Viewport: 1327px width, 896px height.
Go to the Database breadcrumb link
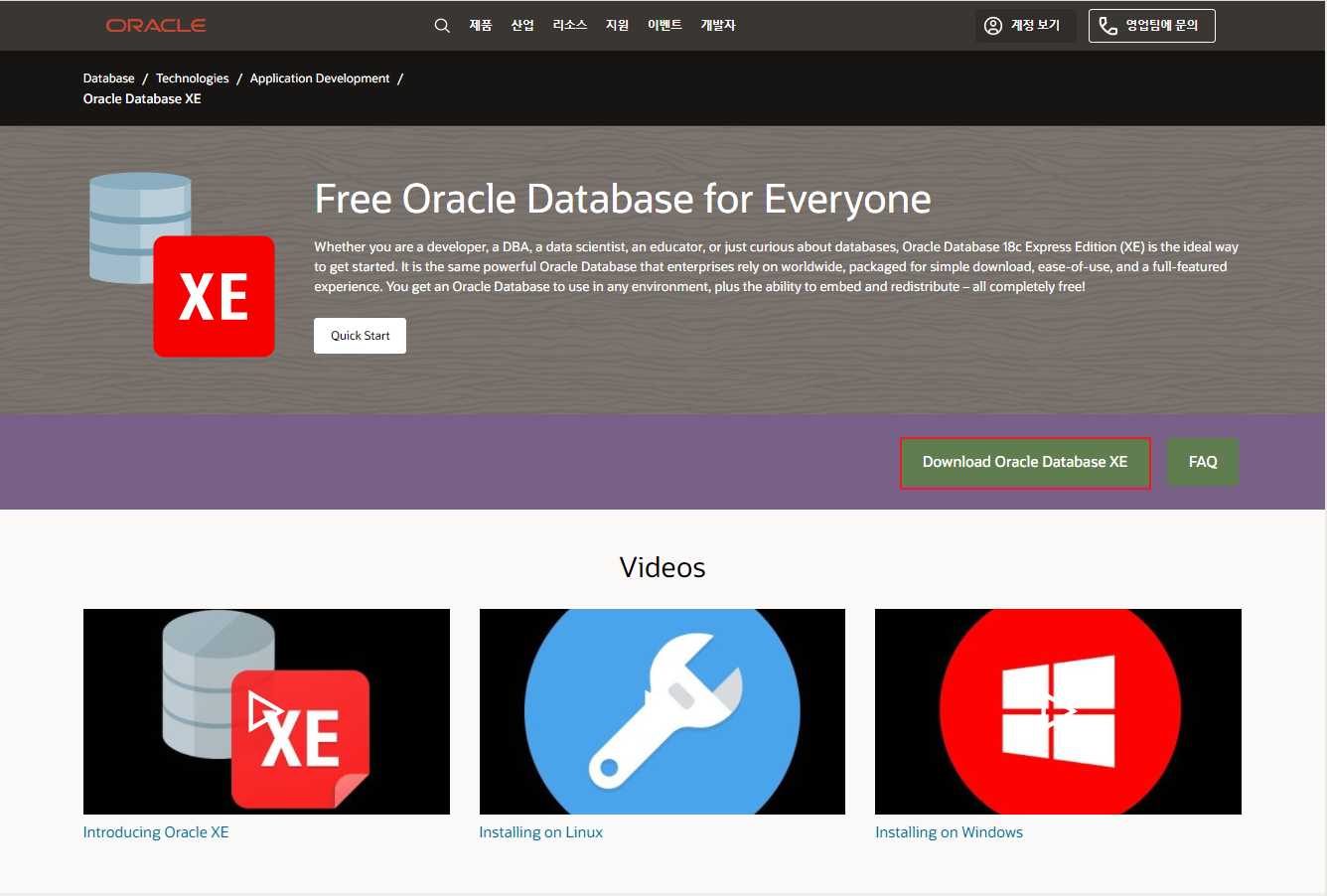coord(109,78)
